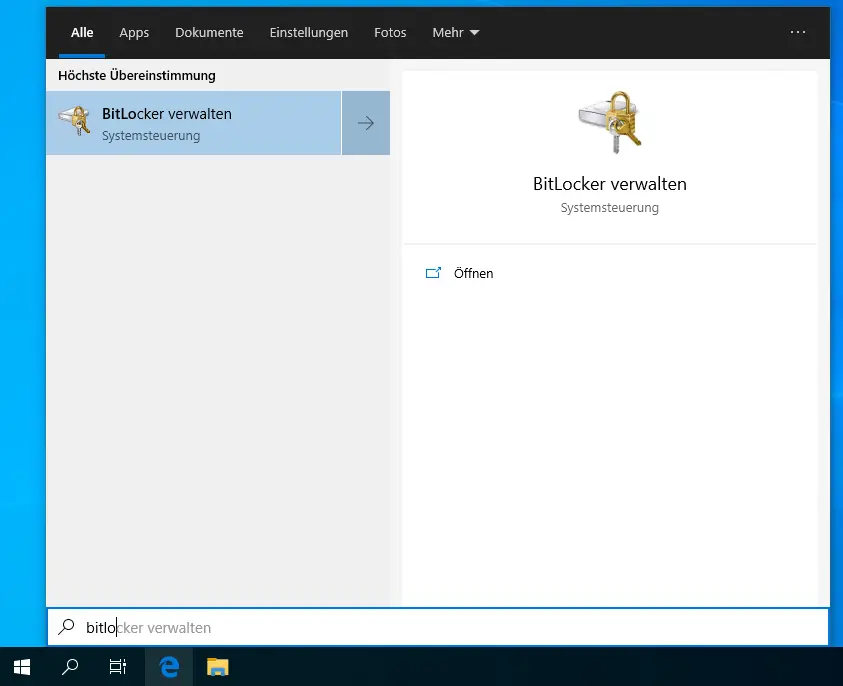Open the Dokumente search tab
Screen dimensions: 843x686
pyautogui.click(x=209, y=32)
